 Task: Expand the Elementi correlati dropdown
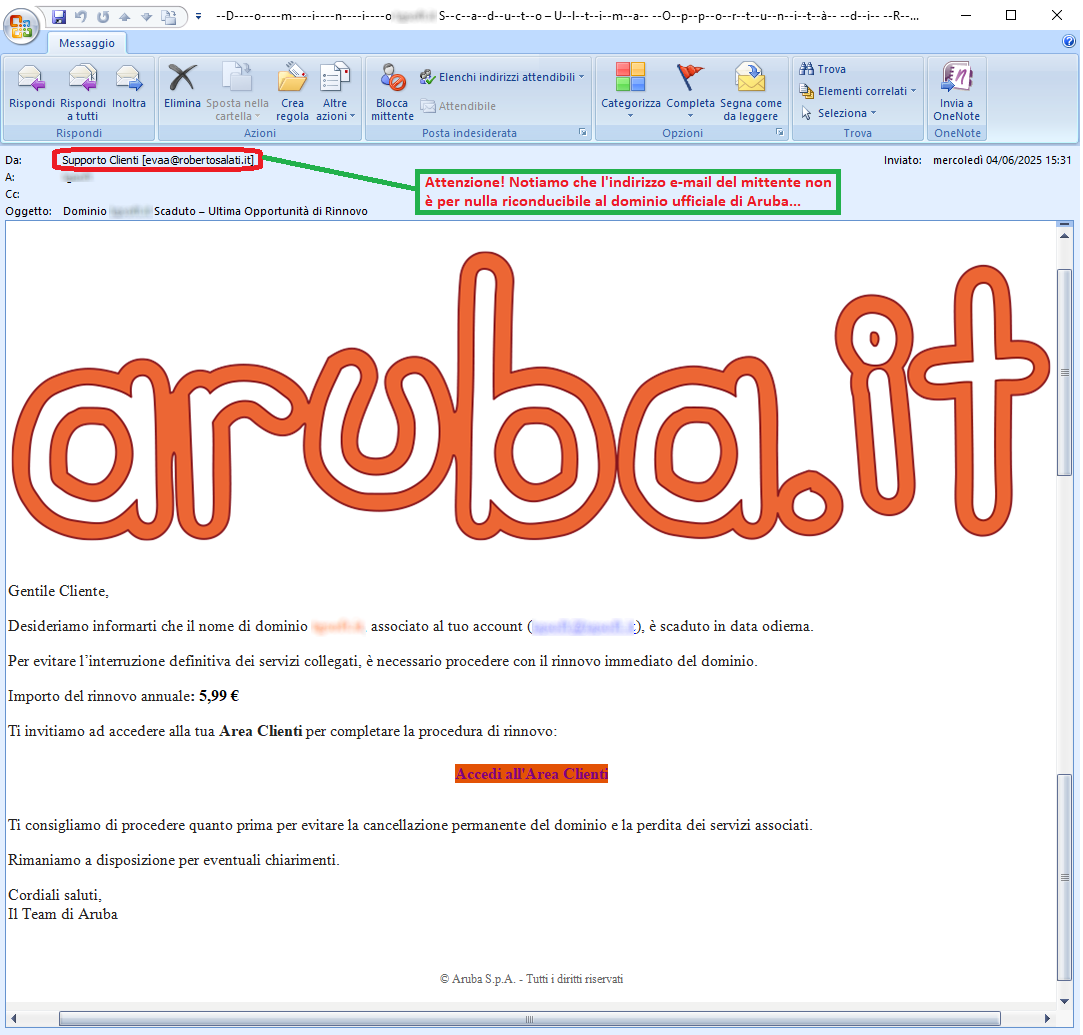857,91
